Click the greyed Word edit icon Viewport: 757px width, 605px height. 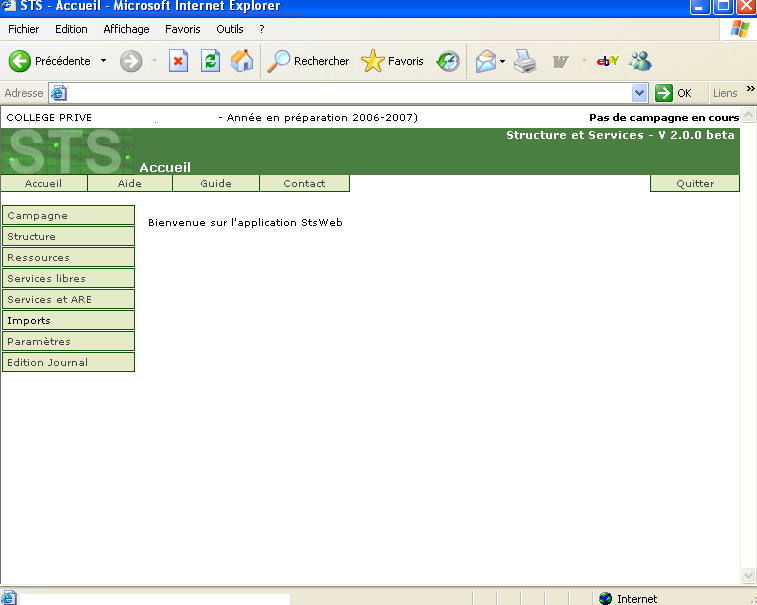561,61
